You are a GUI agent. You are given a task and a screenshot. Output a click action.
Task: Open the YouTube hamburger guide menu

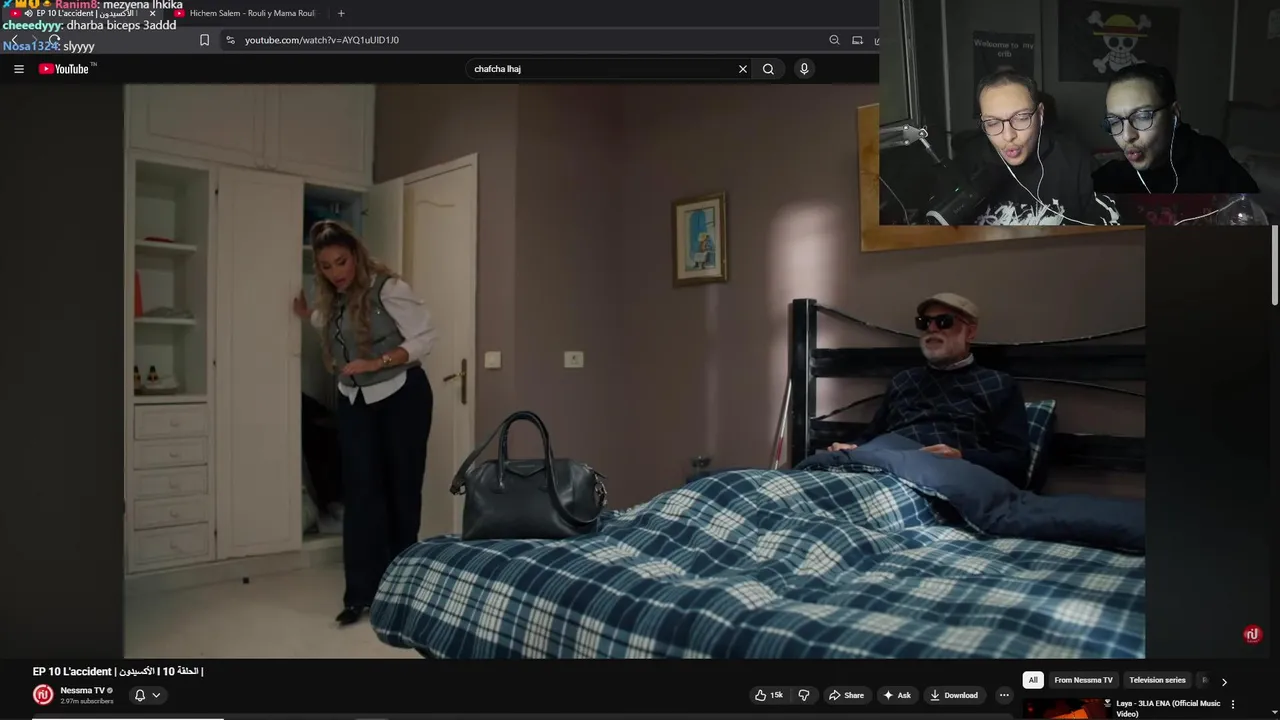[x=18, y=69]
